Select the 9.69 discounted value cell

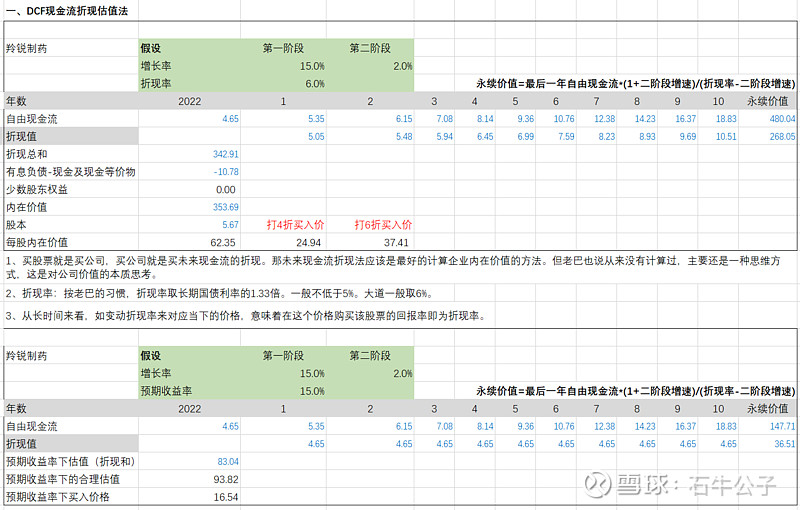(x=687, y=137)
